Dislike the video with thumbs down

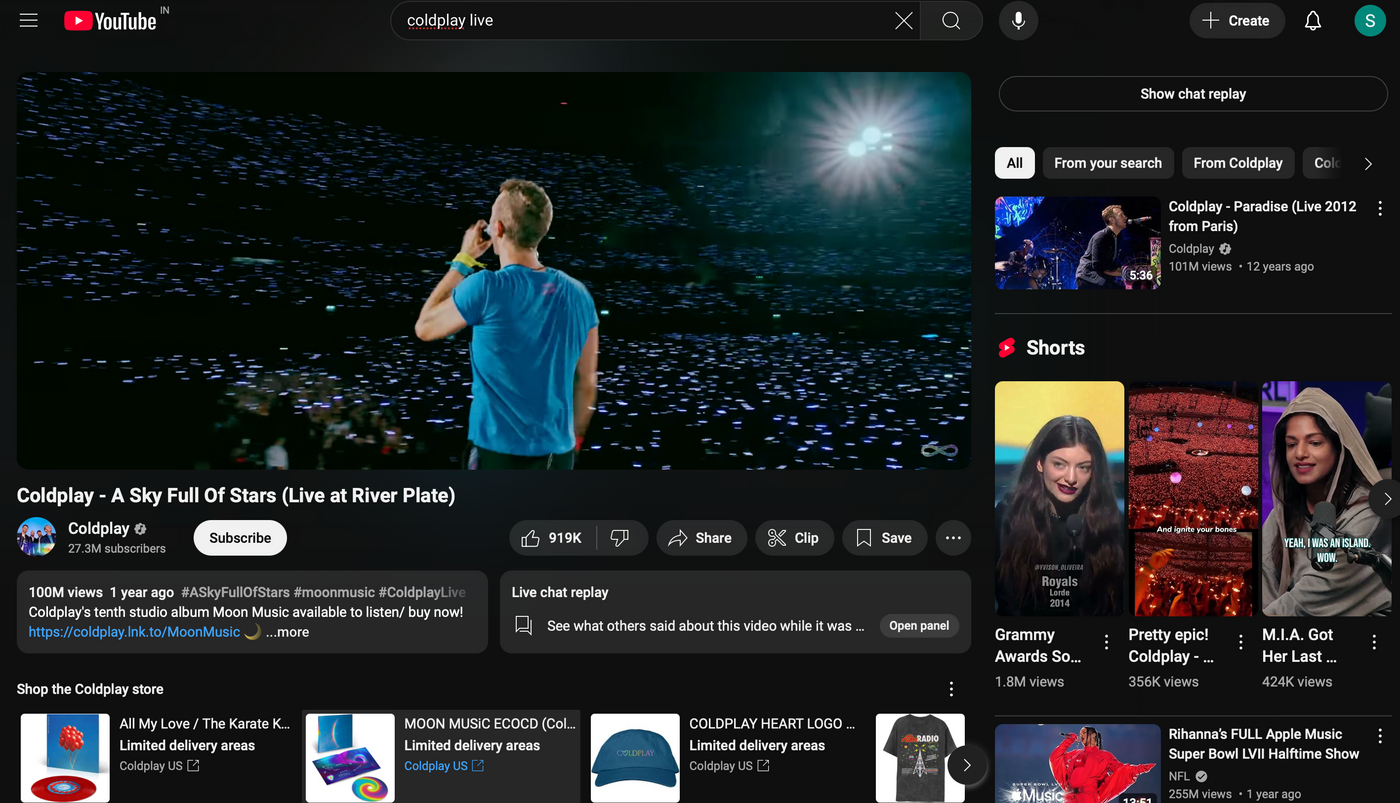[621, 538]
